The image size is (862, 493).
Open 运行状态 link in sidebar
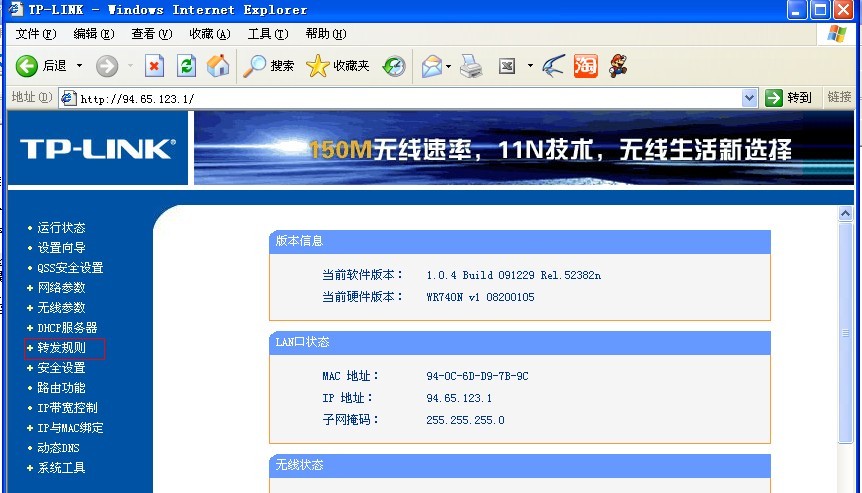(61, 228)
